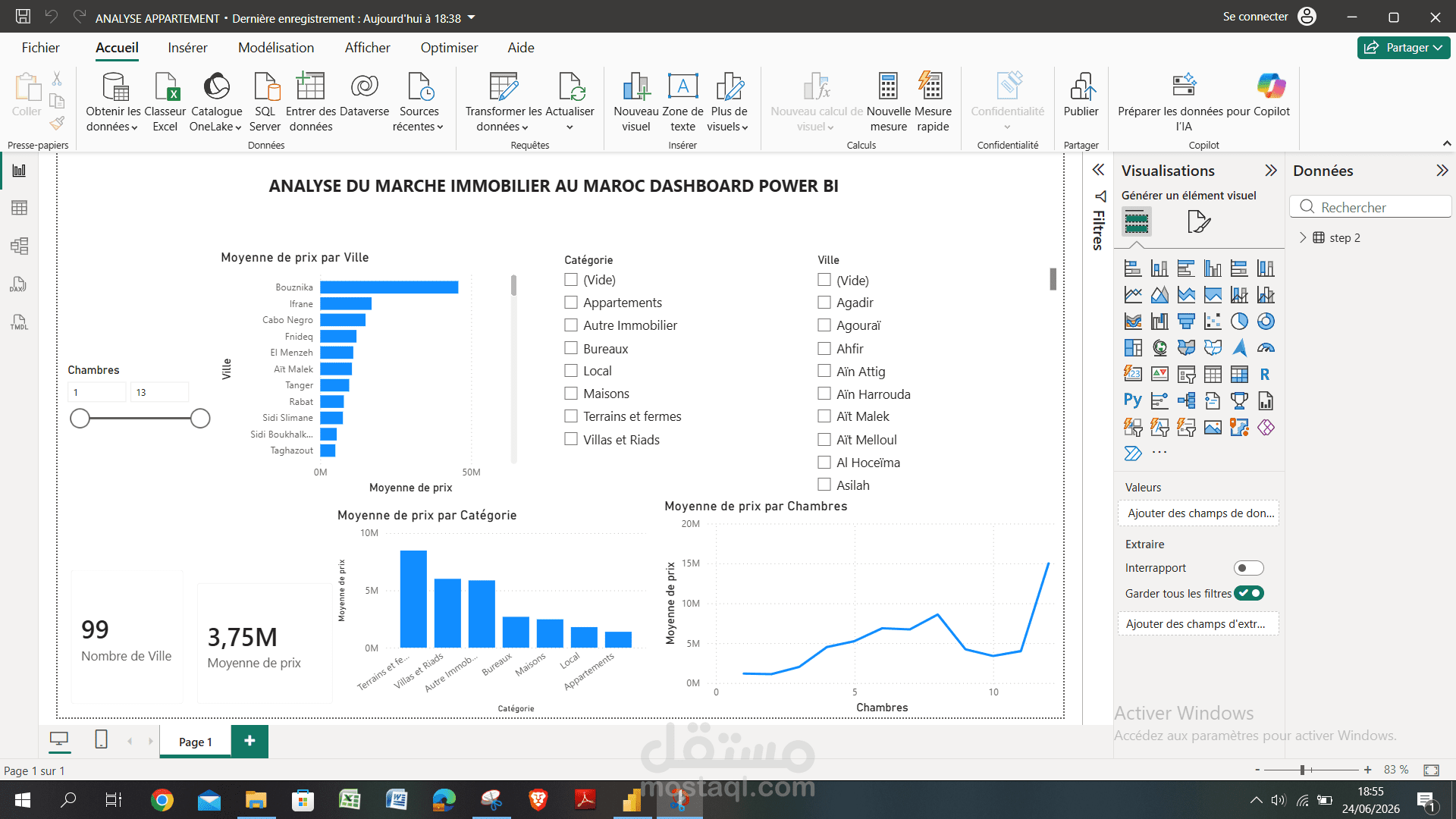Toggle Garder tous les filtres switch
This screenshot has width=1456, height=819.
click(1248, 594)
